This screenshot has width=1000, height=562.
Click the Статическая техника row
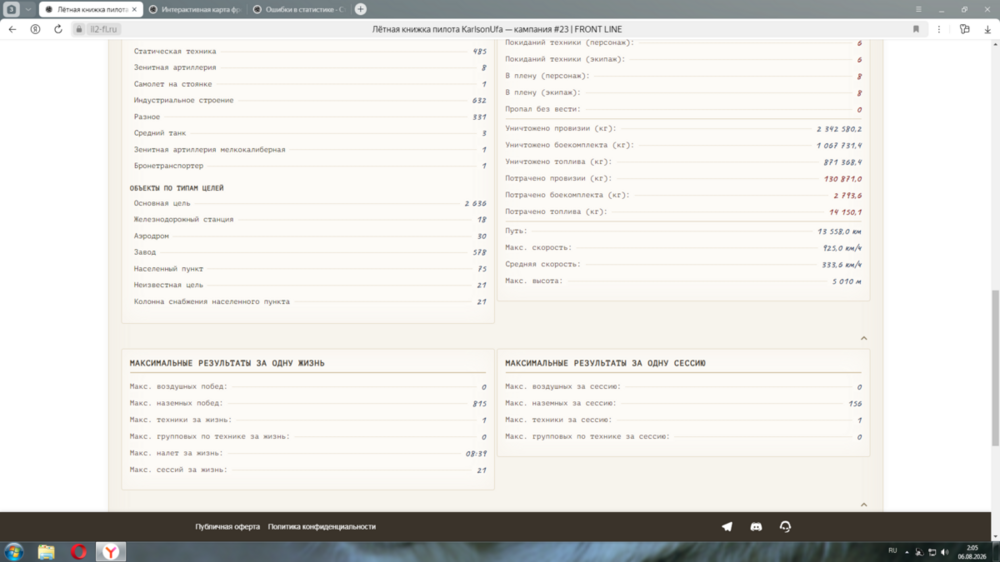click(309, 51)
